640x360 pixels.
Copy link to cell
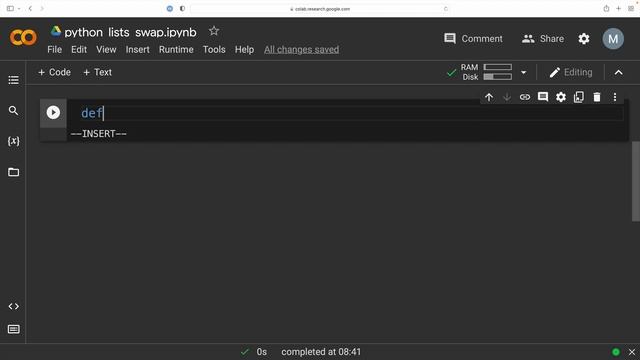pos(525,97)
